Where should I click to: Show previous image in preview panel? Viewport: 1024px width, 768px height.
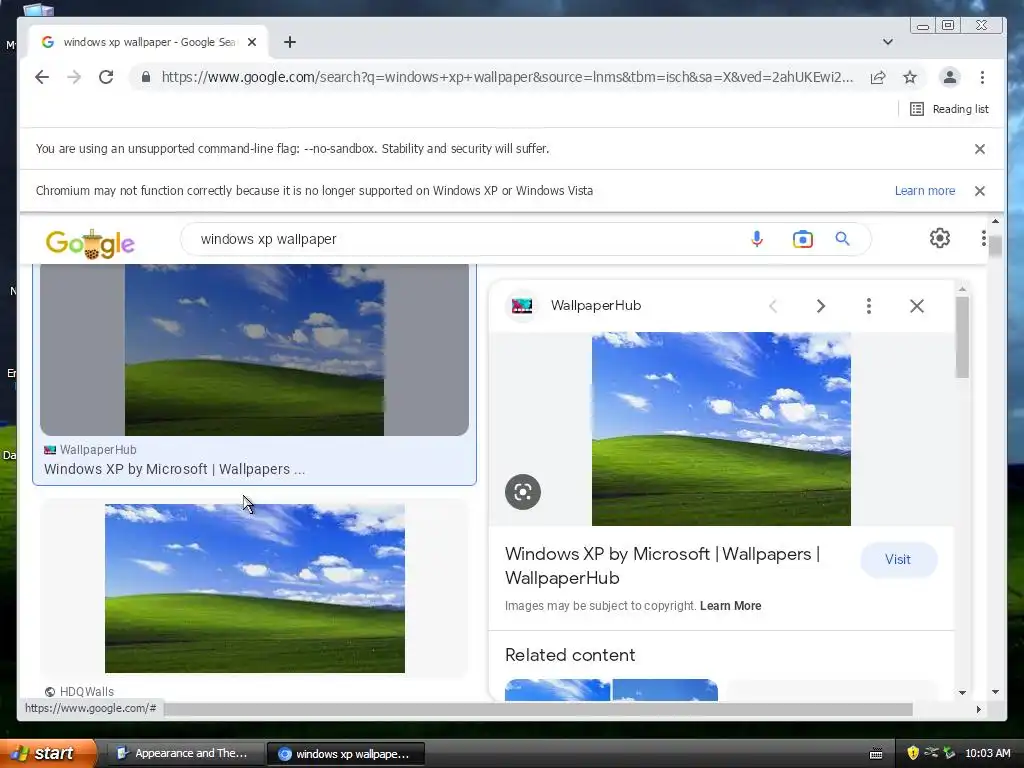[x=773, y=306]
